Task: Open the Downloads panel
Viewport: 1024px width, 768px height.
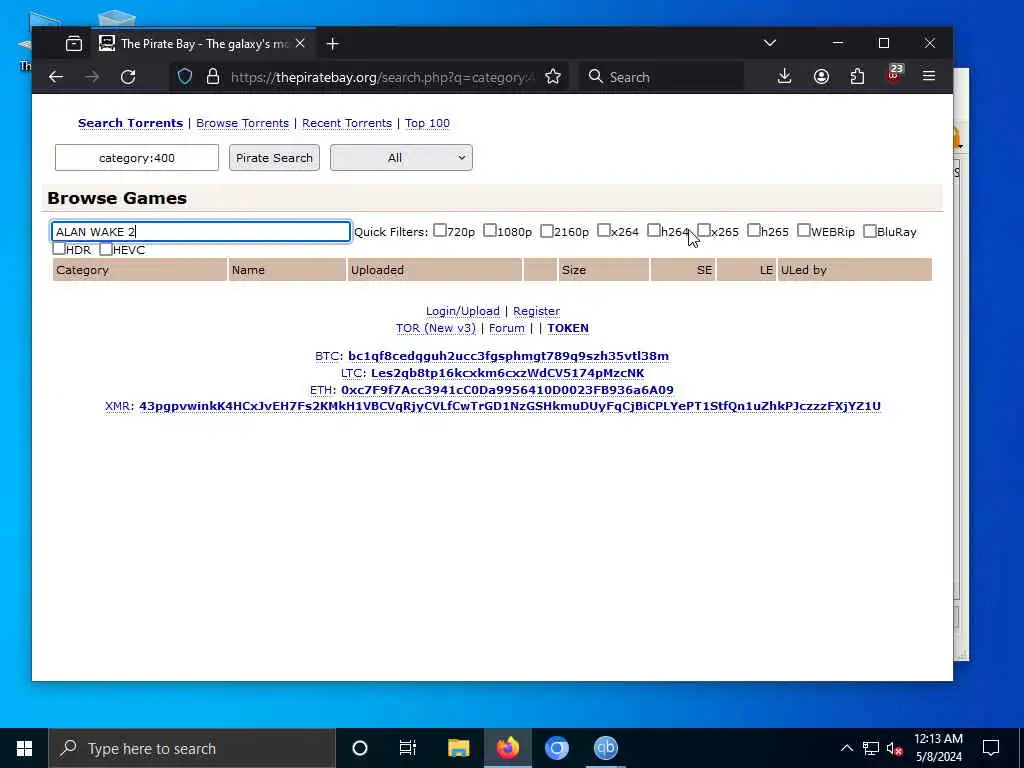Action: [x=784, y=76]
